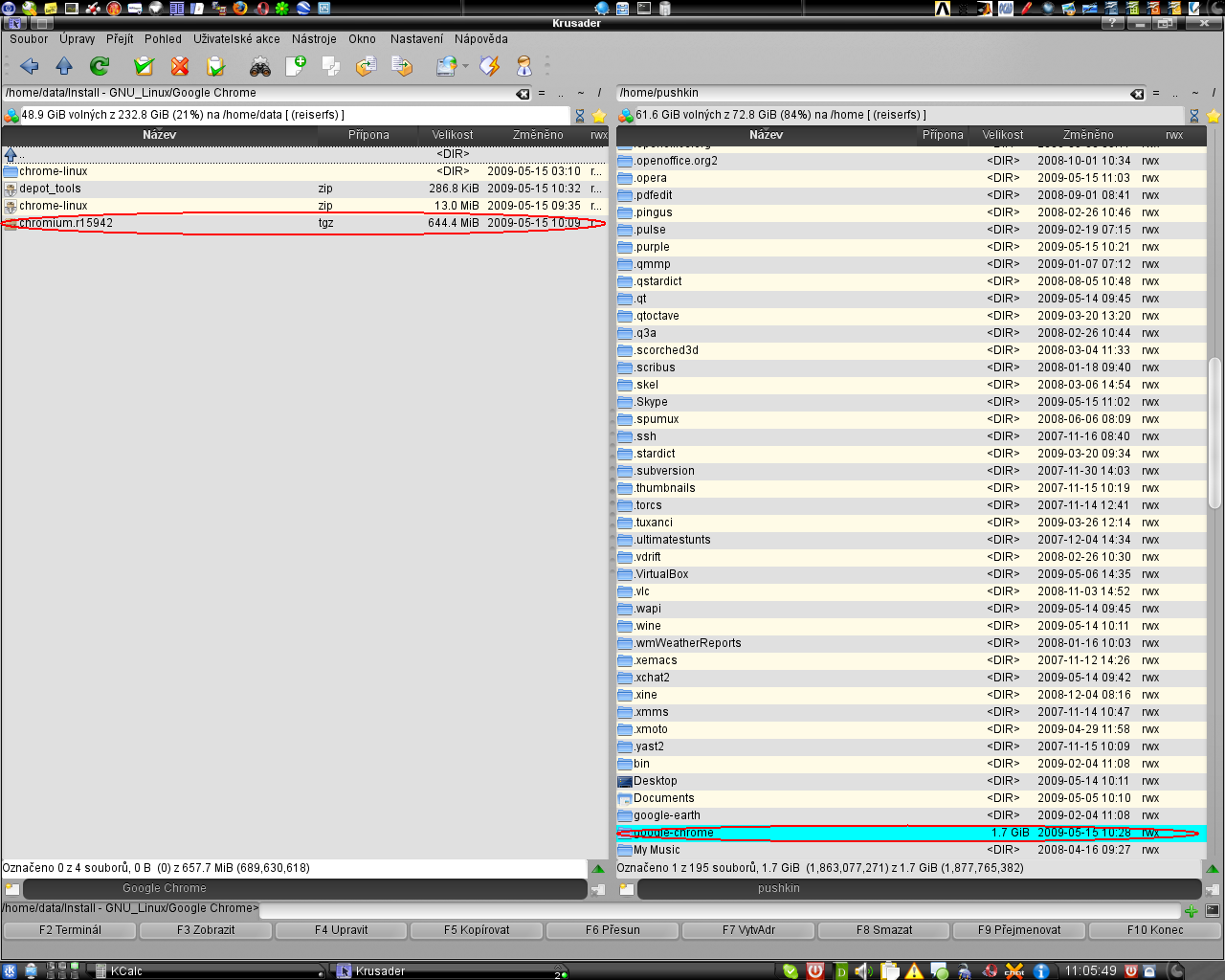Click the volume speaker tray icon
This screenshot has width=1225, height=980.
pyautogui.click(x=863, y=970)
